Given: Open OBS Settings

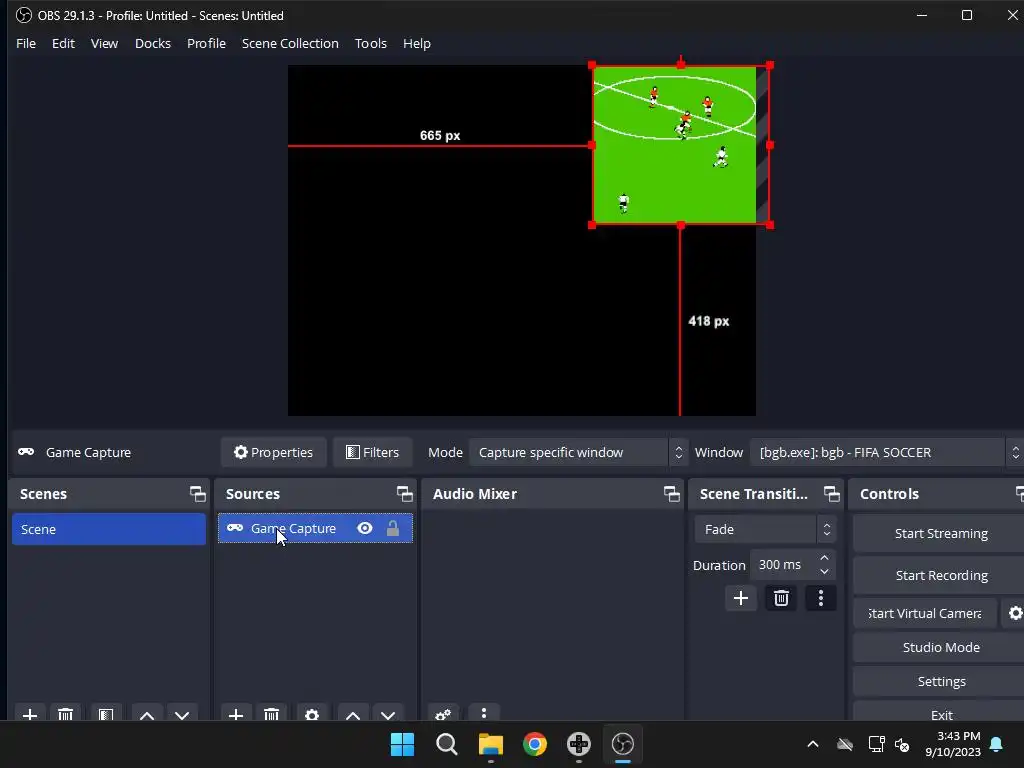Looking at the screenshot, I should tap(940, 681).
